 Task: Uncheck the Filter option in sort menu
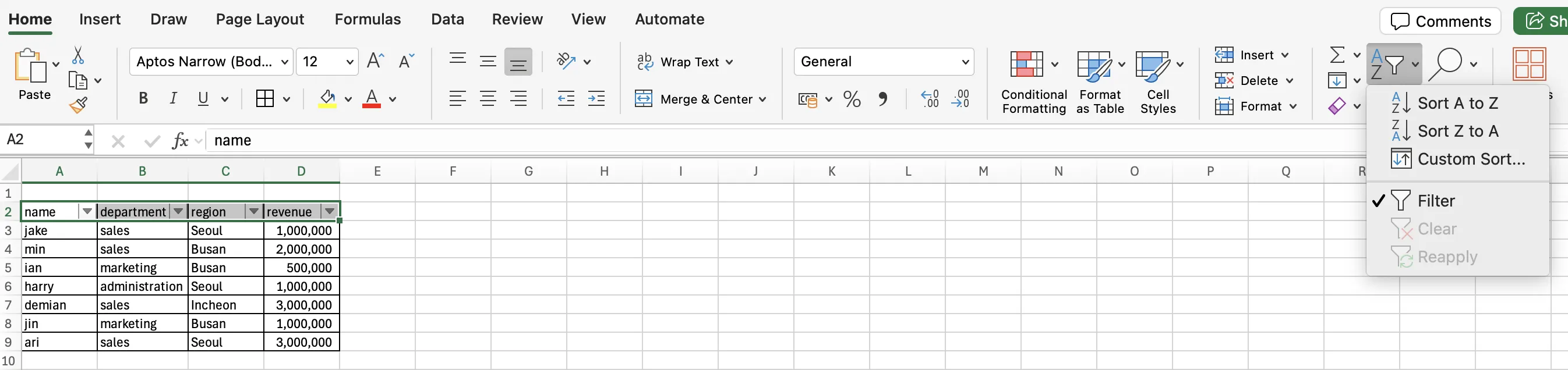(x=1435, y=201)
